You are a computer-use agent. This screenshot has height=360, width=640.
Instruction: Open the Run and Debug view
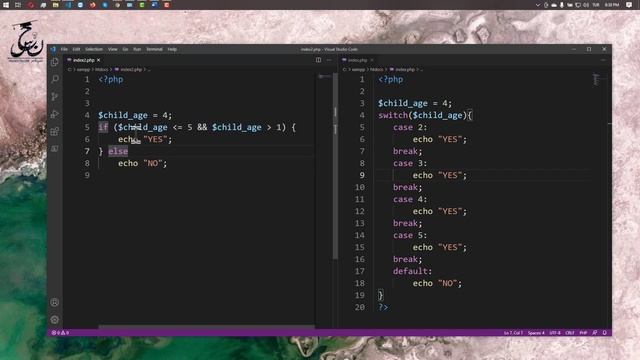(55, 114)
